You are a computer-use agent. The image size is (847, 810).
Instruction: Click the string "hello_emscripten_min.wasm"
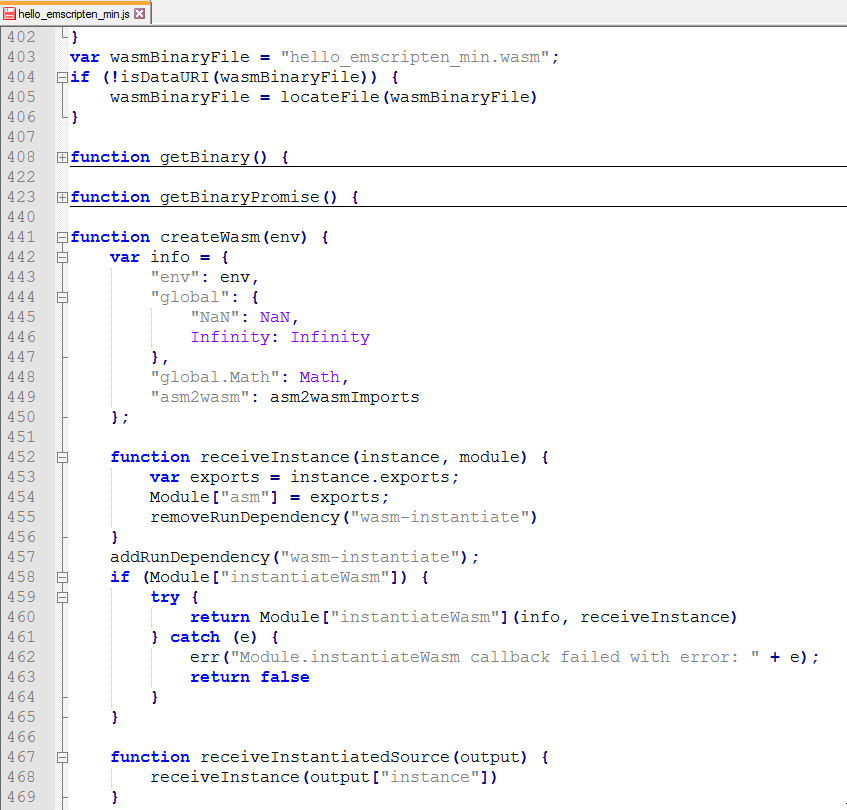tap(415, 57)
